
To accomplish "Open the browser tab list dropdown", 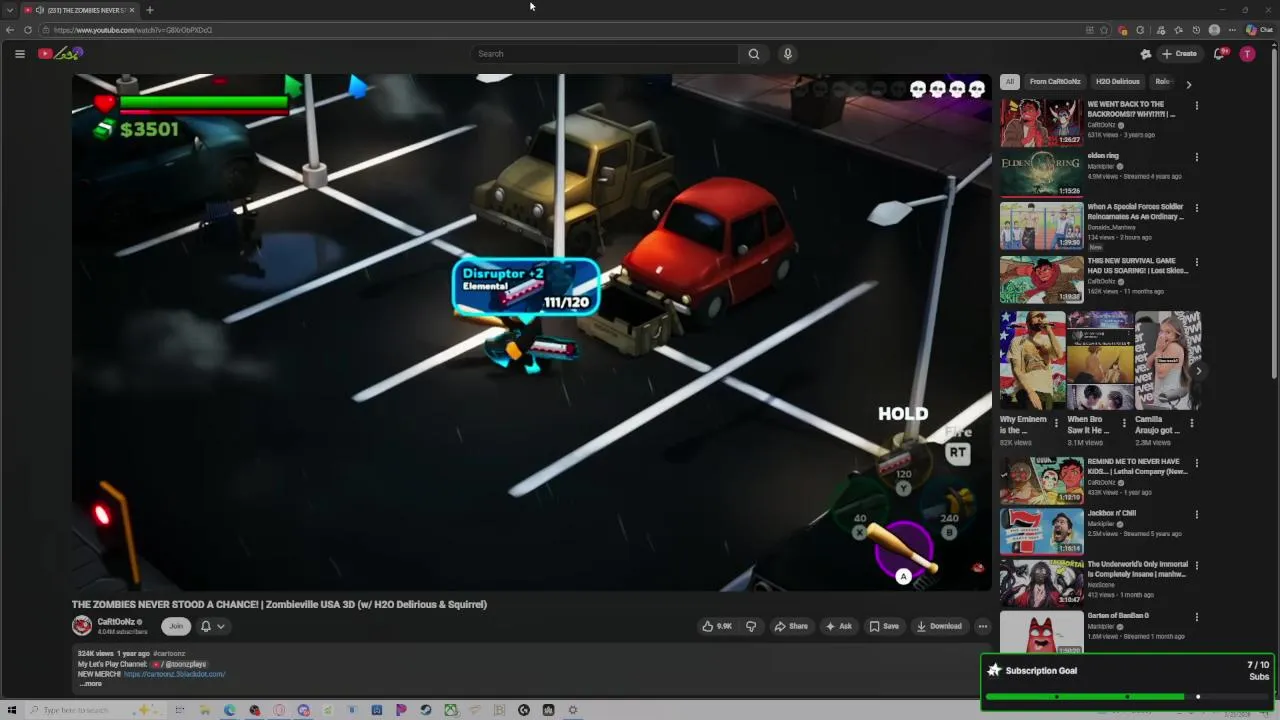I will point(9,10).
